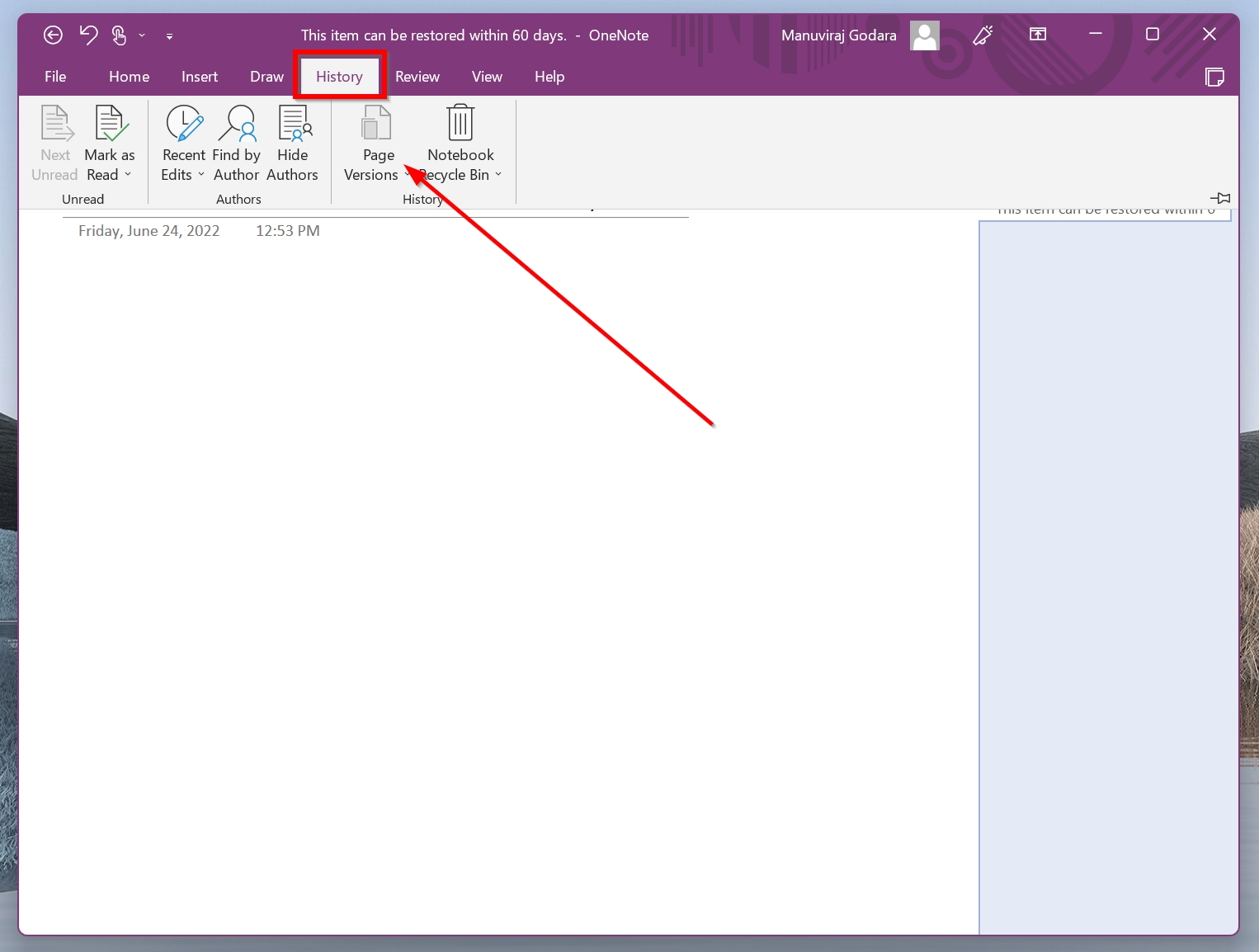The height and width of the screenshot is (952, 1259).
Task: Click the Back navigation arrow
Action: (x=53, y=35)
